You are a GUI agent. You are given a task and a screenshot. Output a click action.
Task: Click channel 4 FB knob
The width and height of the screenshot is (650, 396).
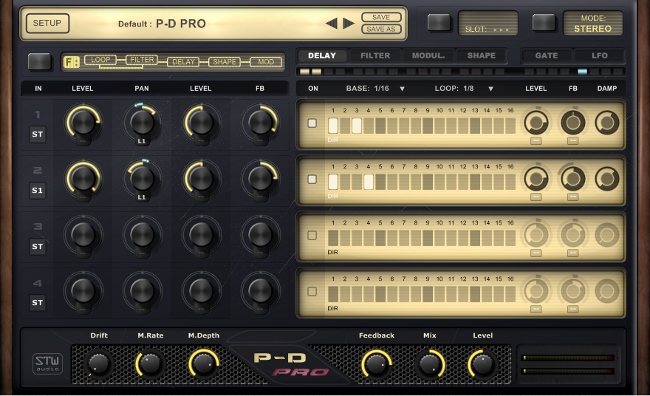pyautogui.click(x=260, y=290)
